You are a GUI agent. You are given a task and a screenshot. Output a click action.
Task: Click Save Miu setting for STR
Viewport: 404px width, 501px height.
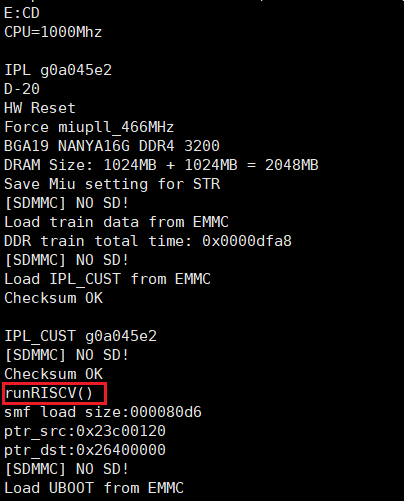coord(112,184)
